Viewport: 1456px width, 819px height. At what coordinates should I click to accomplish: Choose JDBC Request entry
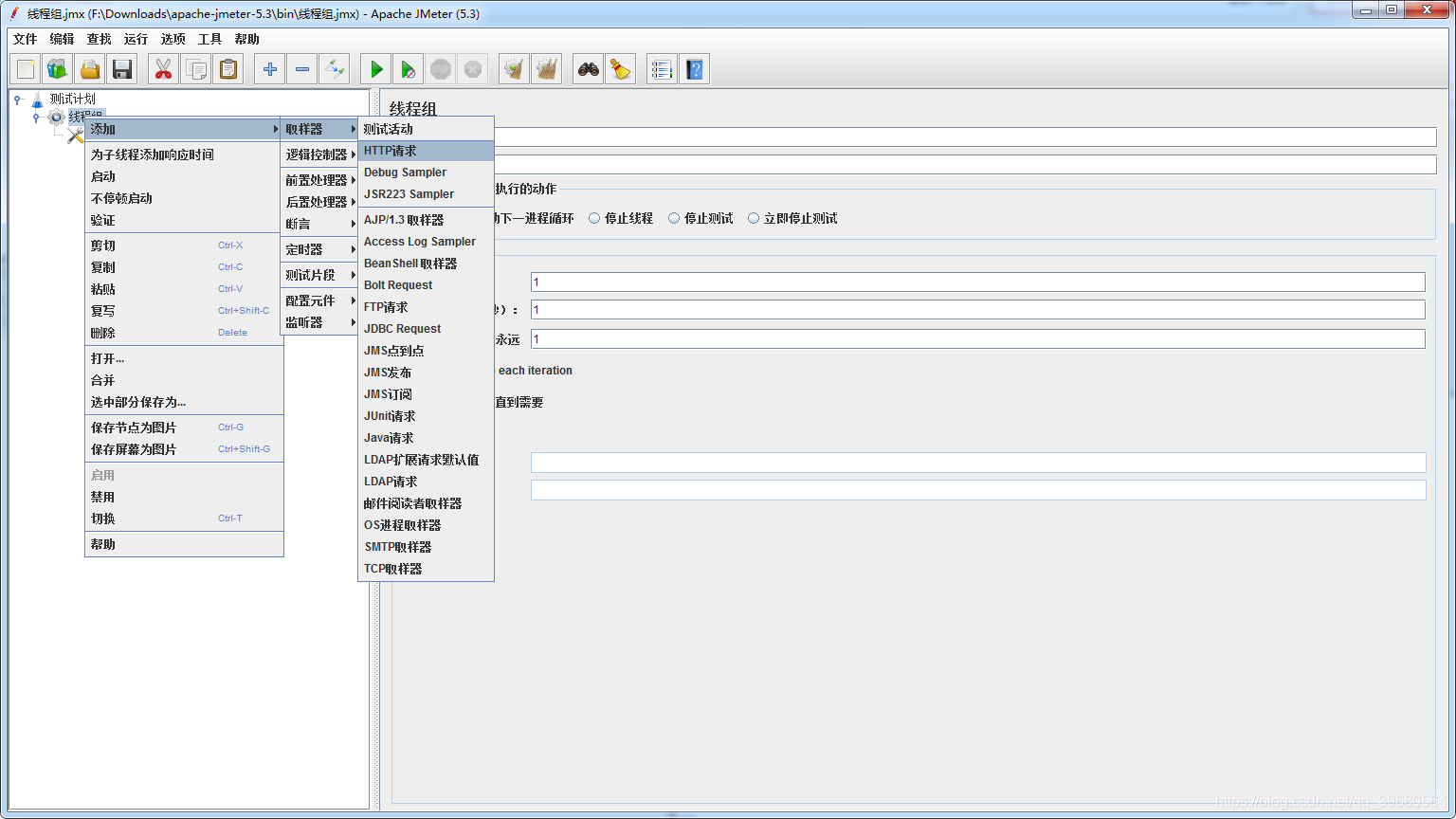(426, 329)
